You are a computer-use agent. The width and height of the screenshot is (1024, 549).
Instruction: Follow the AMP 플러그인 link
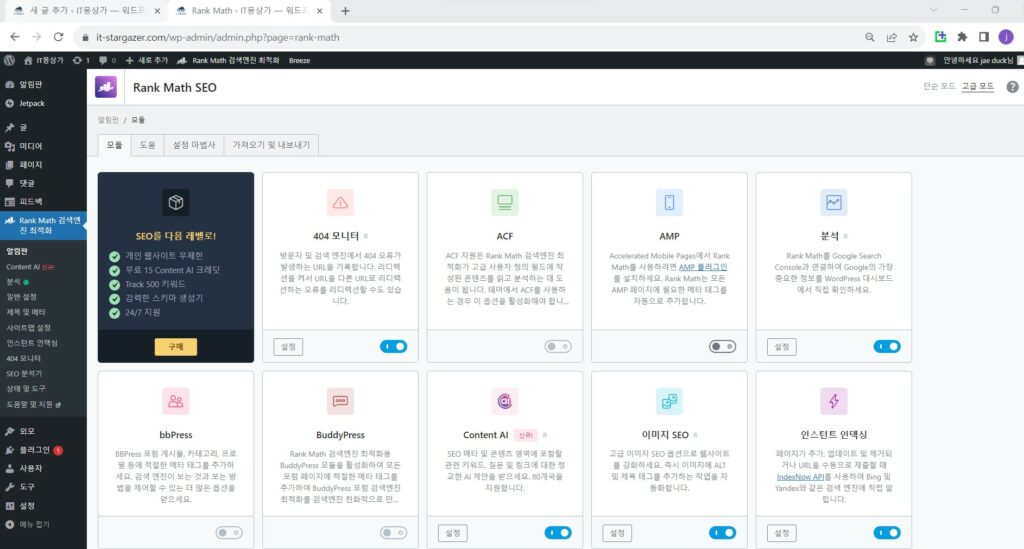click(x=703, y=267)
